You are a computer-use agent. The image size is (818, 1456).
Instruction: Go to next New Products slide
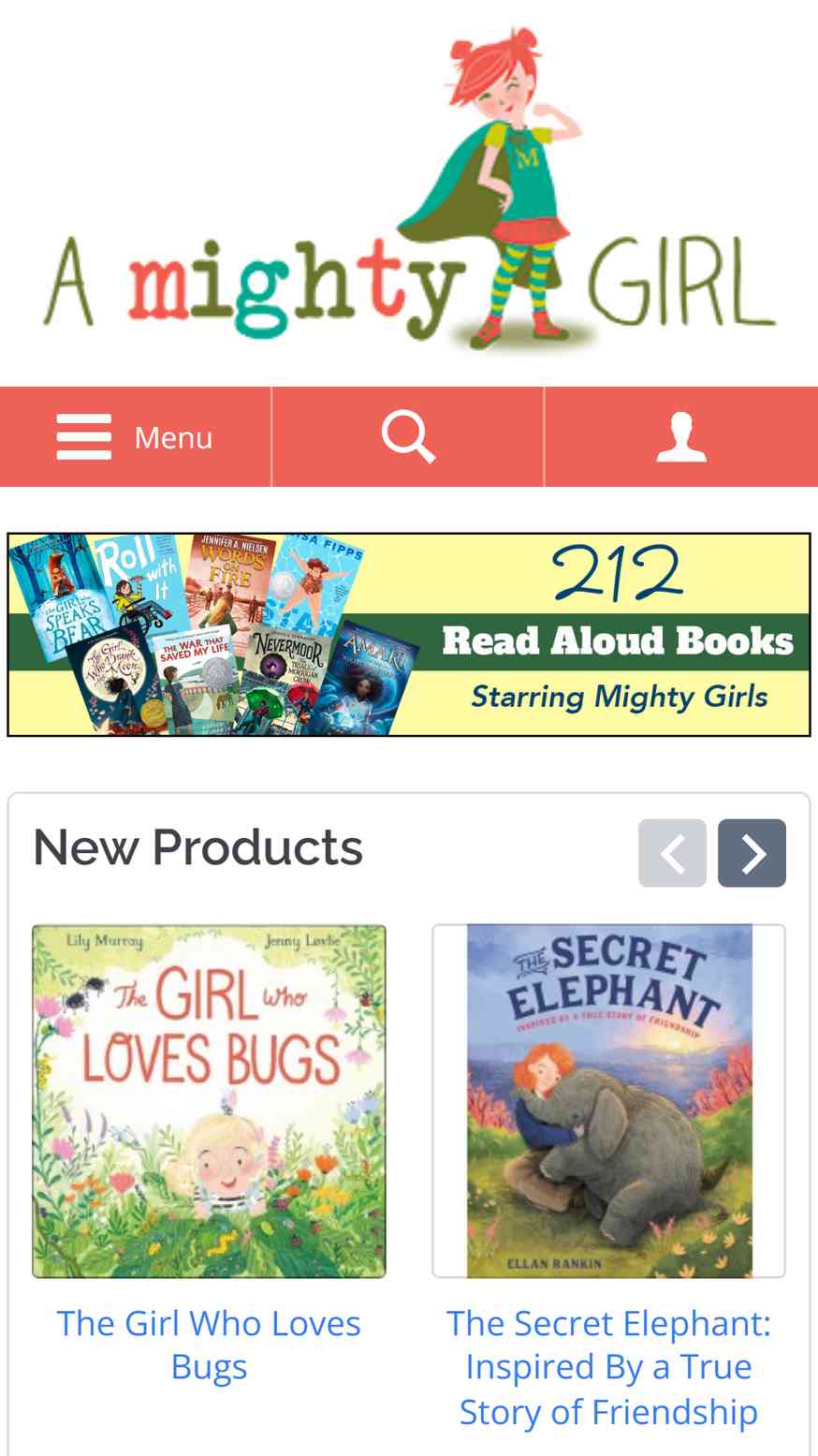(x=752, y=853)
